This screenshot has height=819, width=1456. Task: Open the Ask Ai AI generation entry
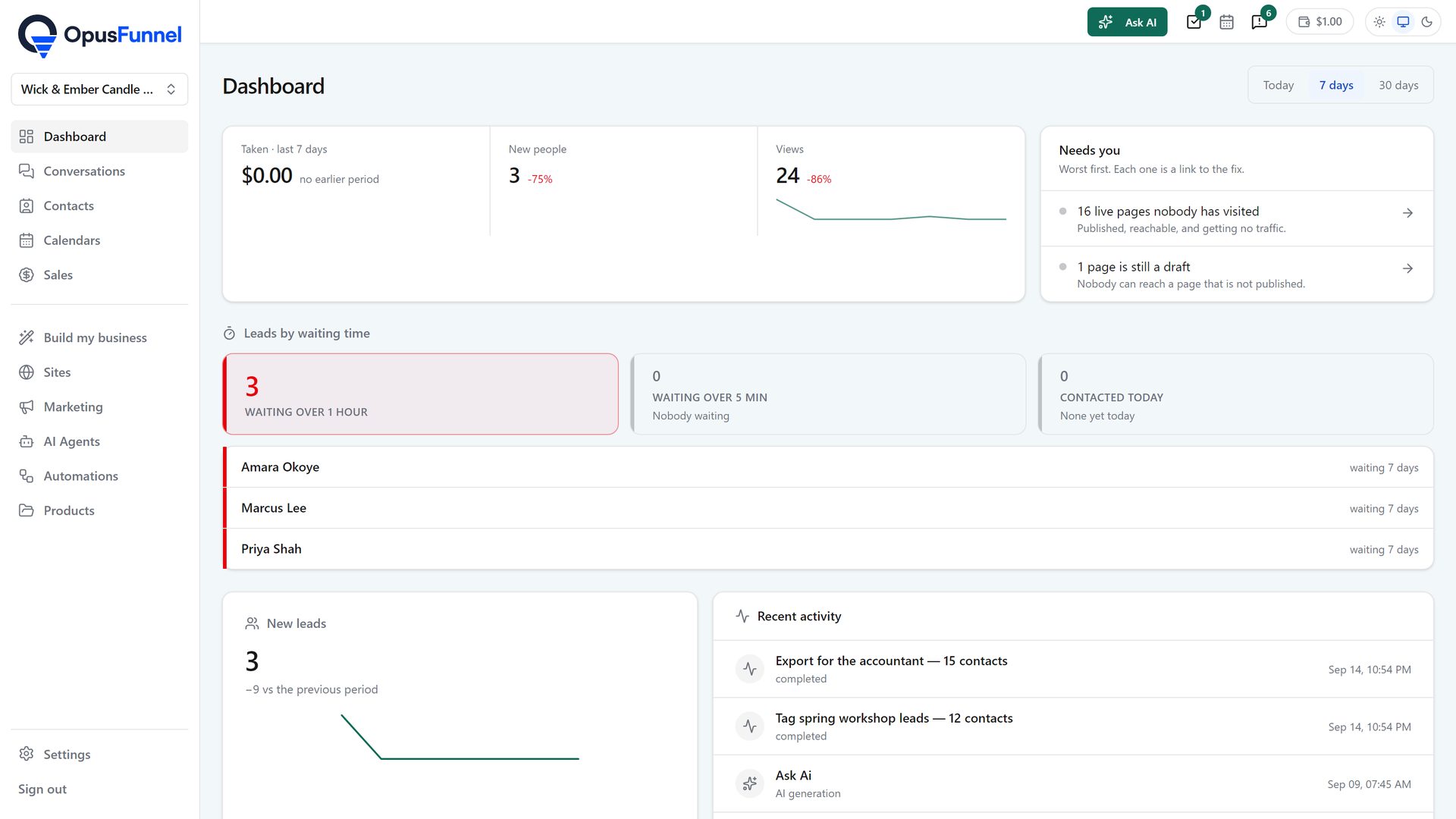pos(1073,783)
